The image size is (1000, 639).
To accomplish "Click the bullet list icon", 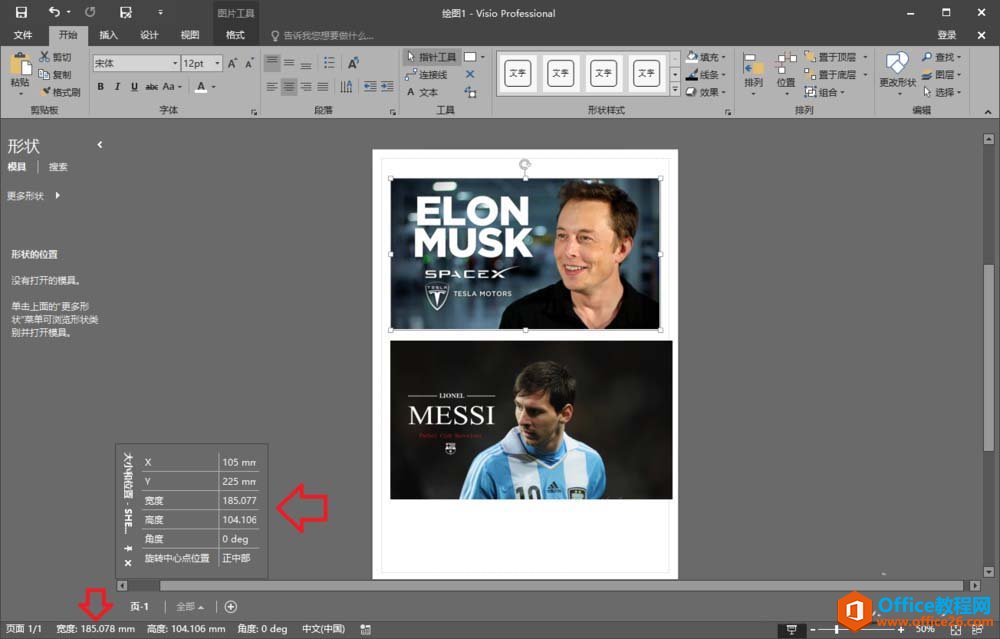I will [x=331, y=63].
